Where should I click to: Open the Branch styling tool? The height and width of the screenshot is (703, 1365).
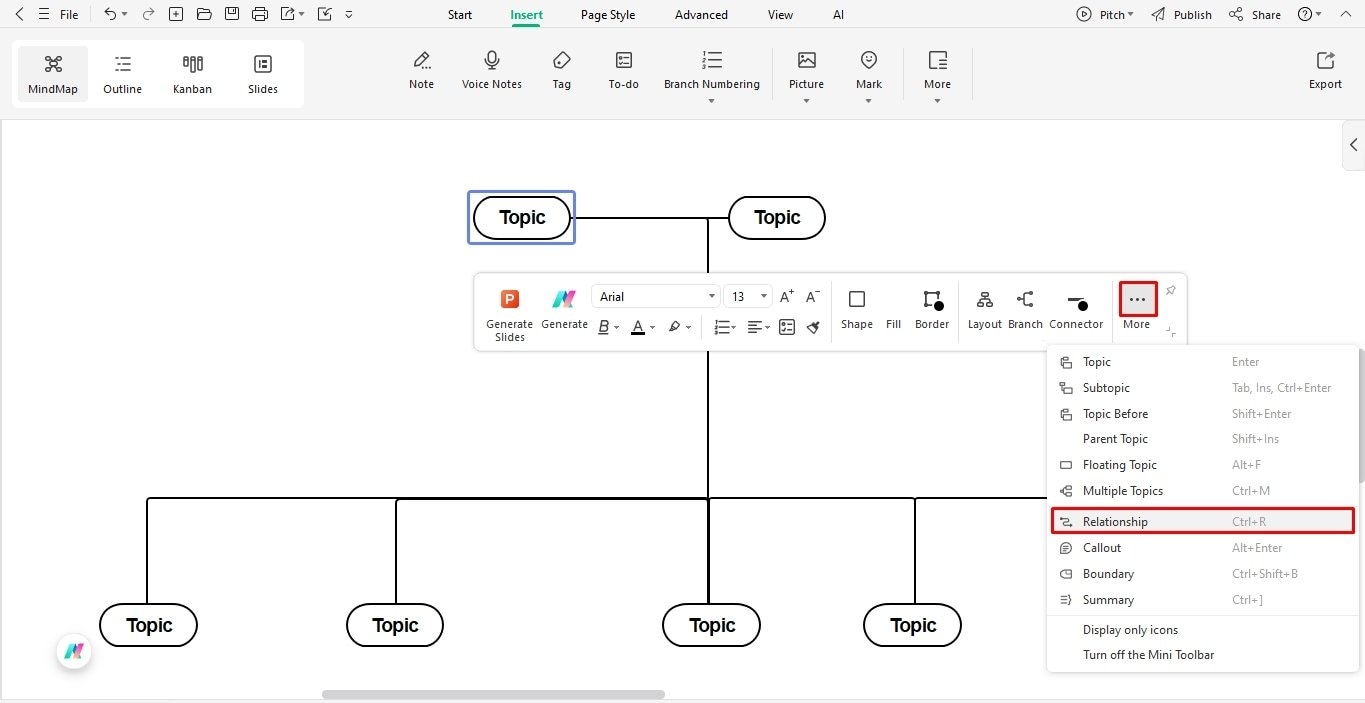[x=1025, y=308]
